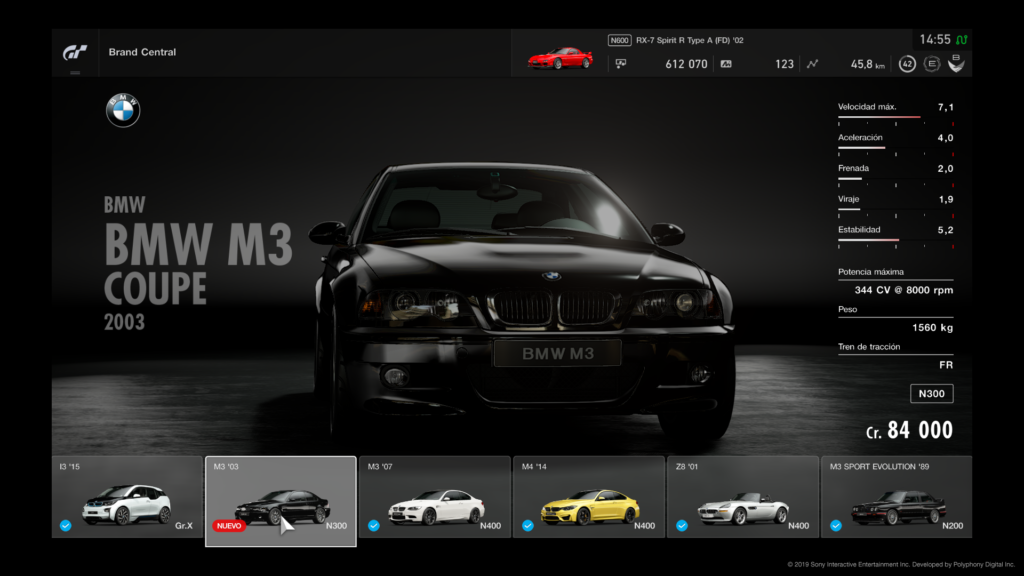Click the round BMW brand emblem
Screen dimensions: 1024x576
[x=123, y=111]
